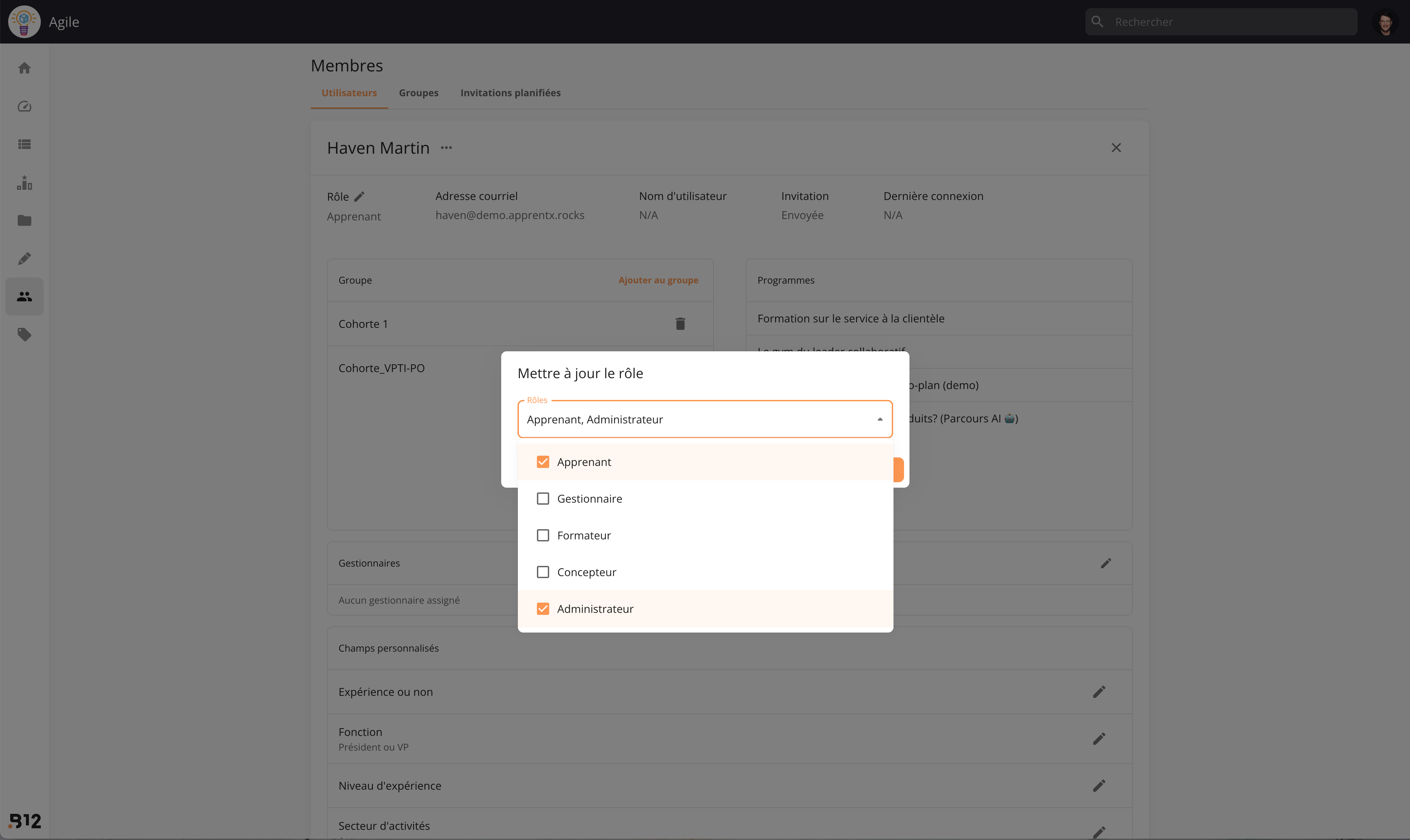
Task: Uncheck the Apprenant role checkbox
Action: tap(542, 462)
